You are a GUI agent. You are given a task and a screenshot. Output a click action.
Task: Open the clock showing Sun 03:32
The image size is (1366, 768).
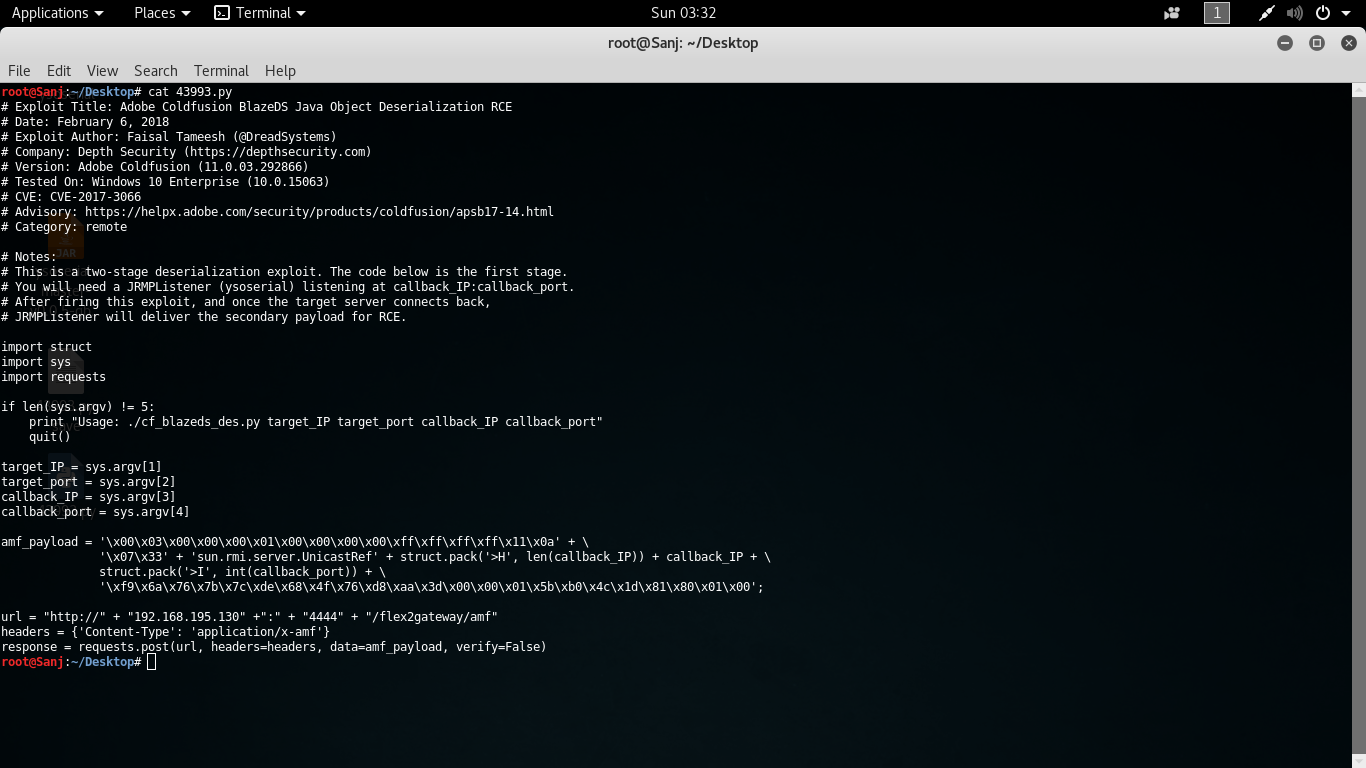(683, 13)
